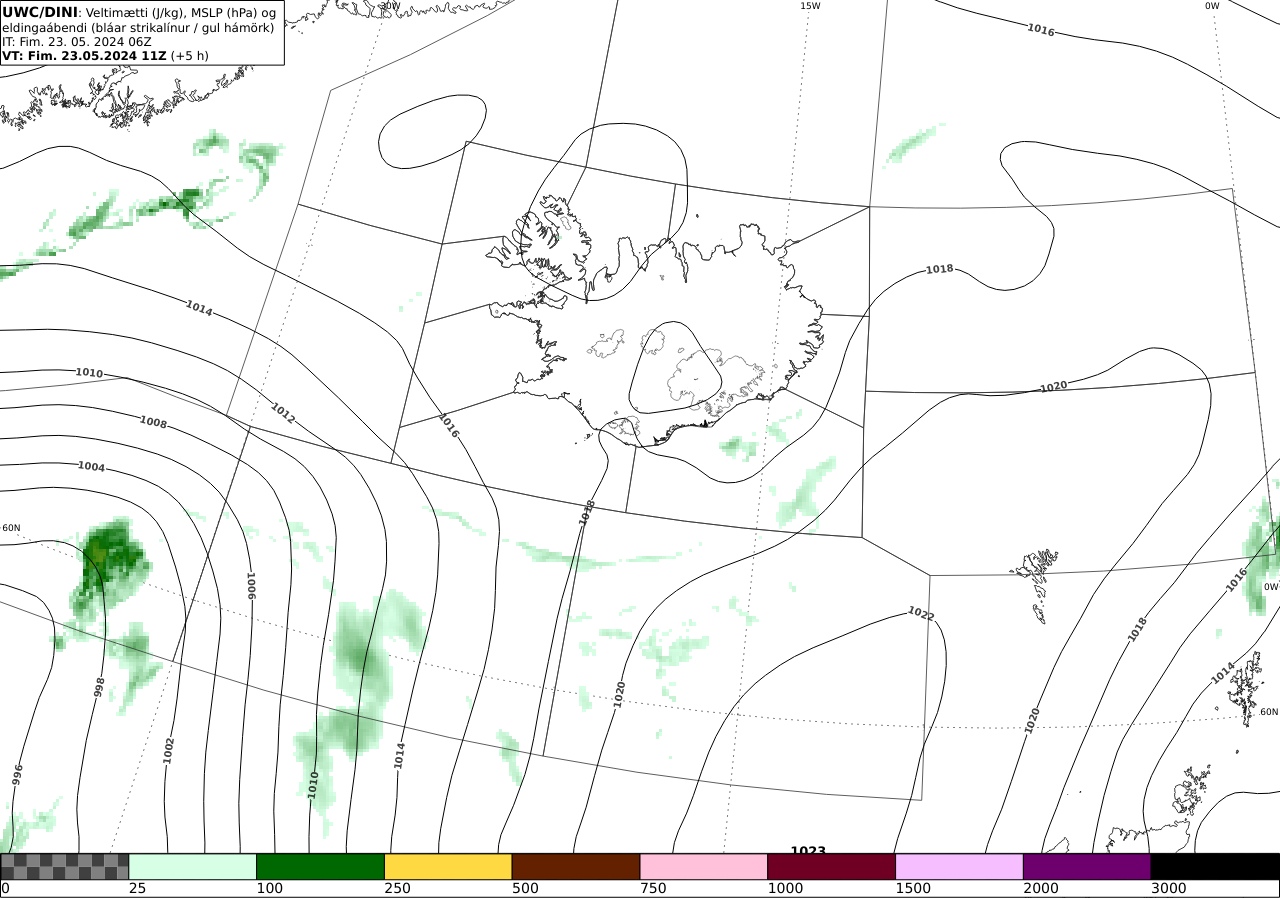Select the pink 750–1000 legend swatch
Screen dimensions: 1280x898
coord(704,866)
